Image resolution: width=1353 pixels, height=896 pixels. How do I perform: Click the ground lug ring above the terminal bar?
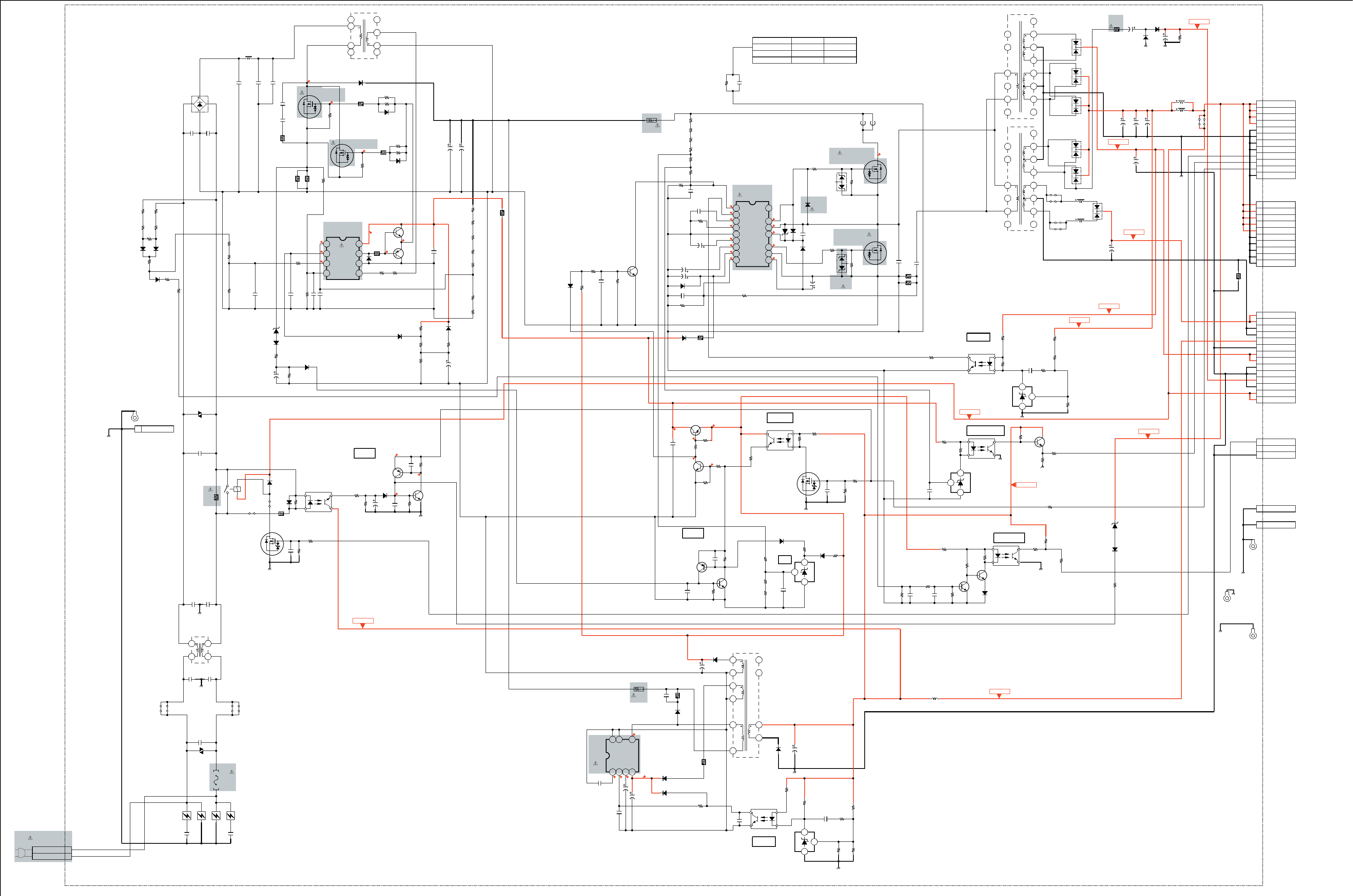pos(135,417)
